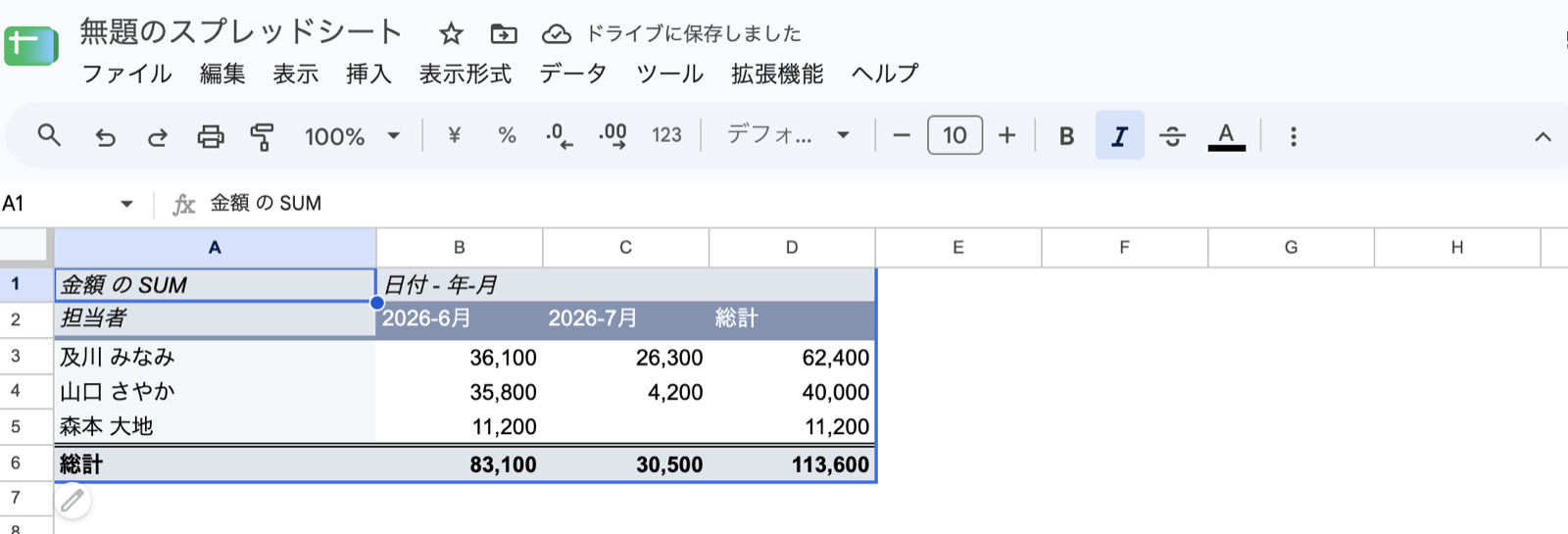Open the name box dropdown arrow

tap(126, 204)
